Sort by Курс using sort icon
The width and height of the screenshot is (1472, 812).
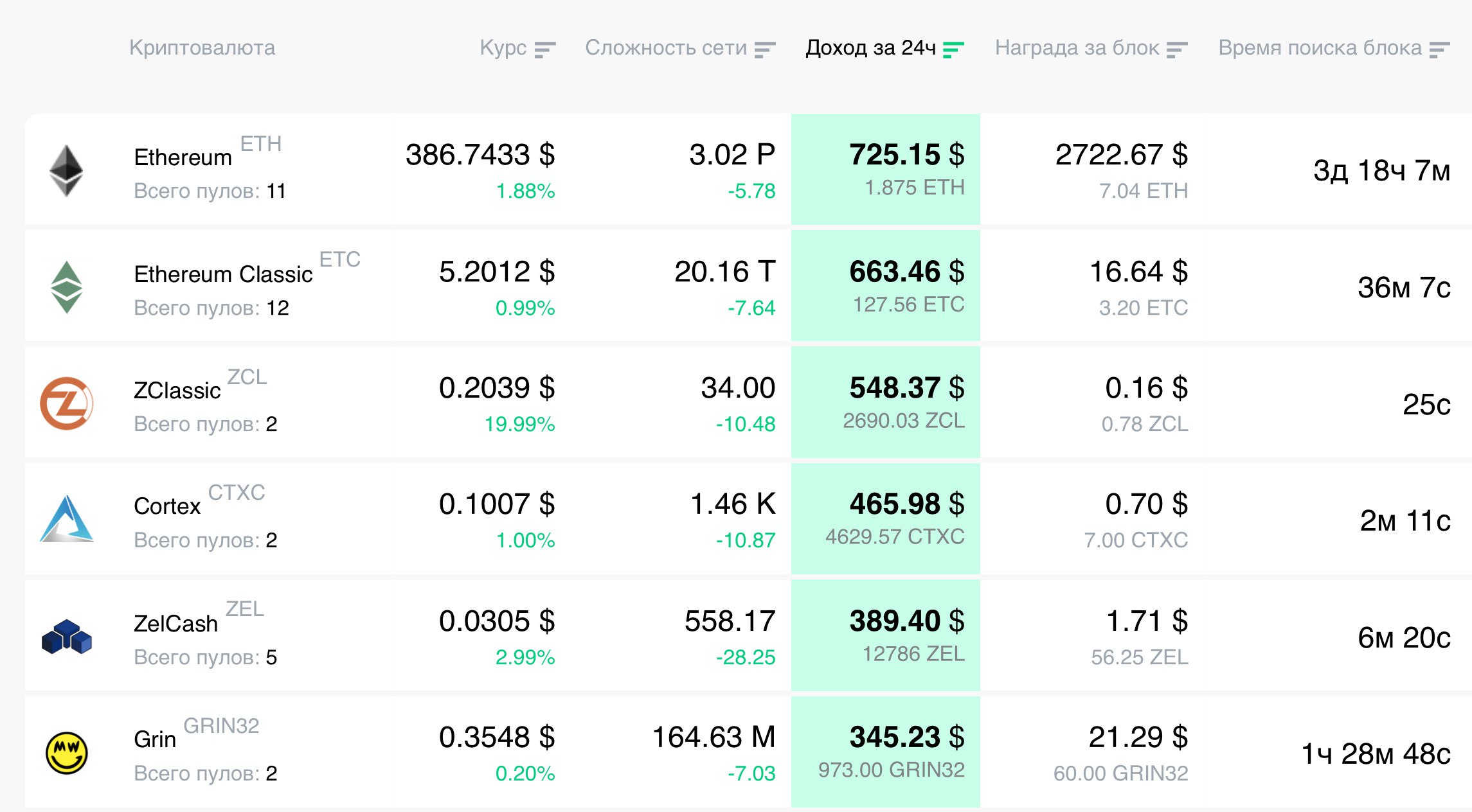[x=545, y=49]
